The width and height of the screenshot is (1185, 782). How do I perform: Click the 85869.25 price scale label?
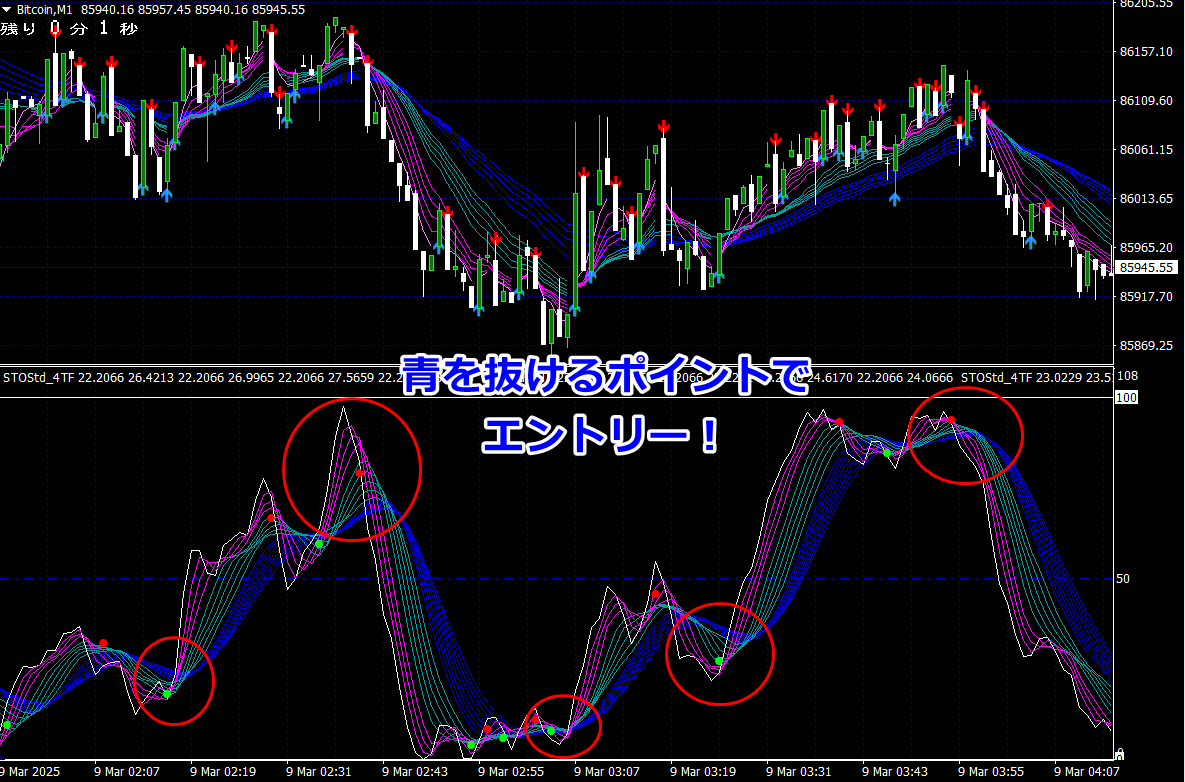1146,345
